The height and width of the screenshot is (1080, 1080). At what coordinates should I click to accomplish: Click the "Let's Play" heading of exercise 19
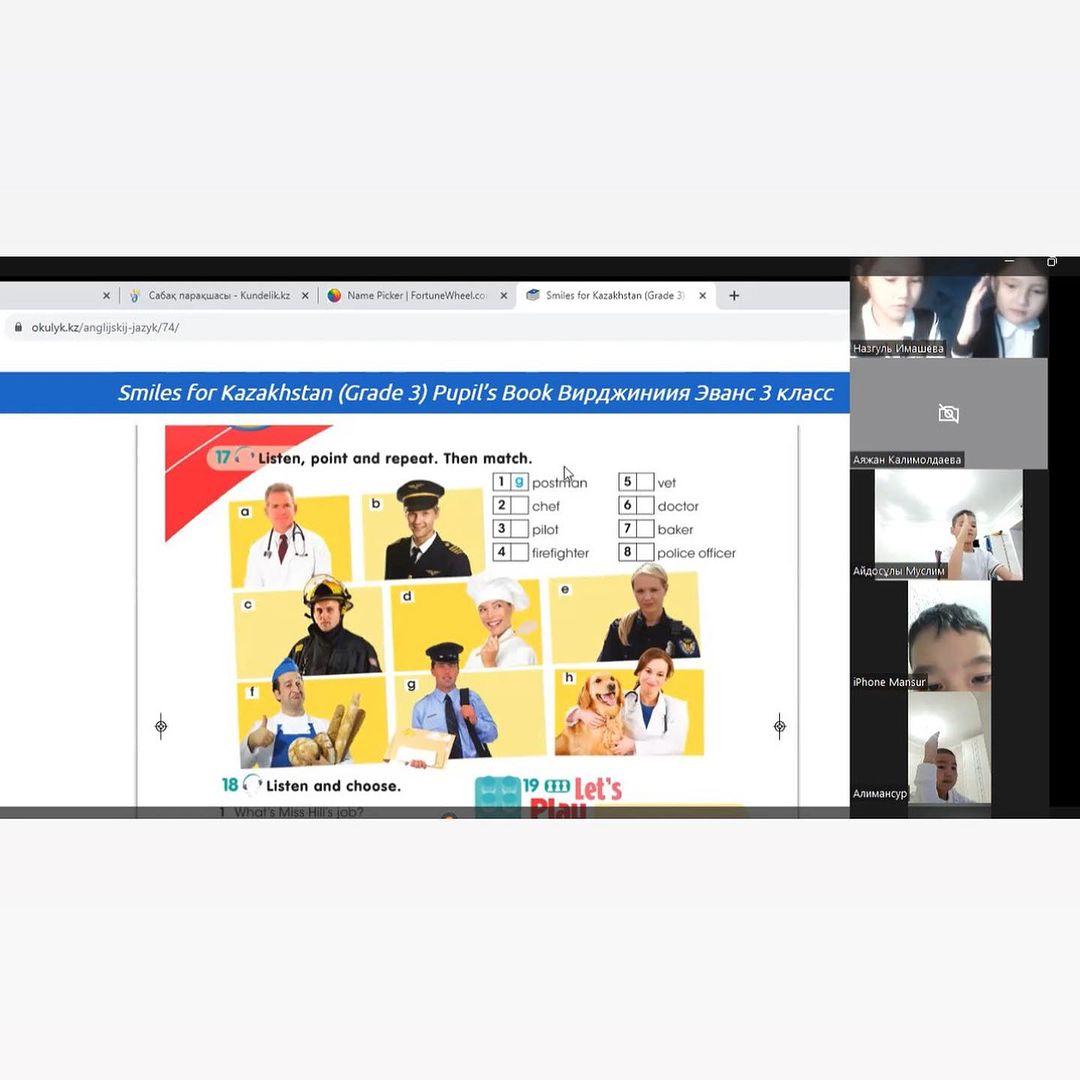[x=576, y=798]
